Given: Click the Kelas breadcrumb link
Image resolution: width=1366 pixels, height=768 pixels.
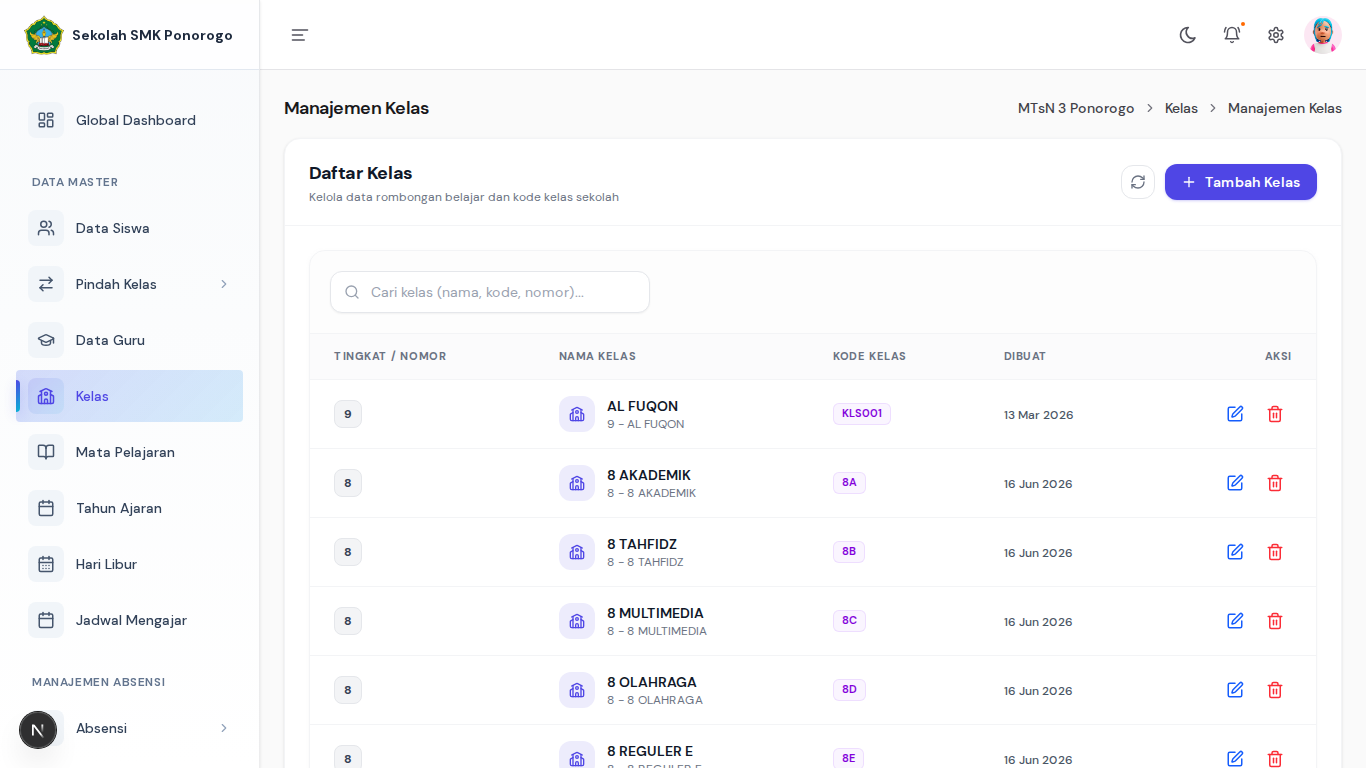Looking at the screenshot, I should point(1181,108).
